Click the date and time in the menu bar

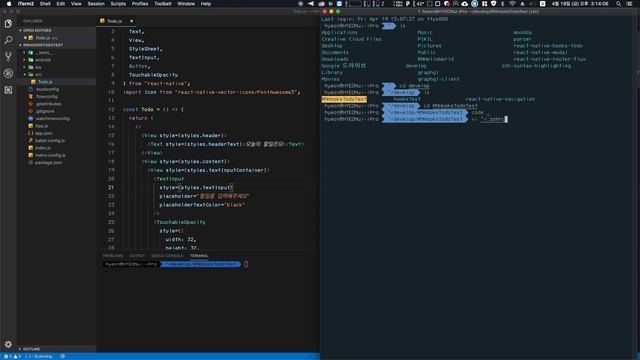pos(580,4)
